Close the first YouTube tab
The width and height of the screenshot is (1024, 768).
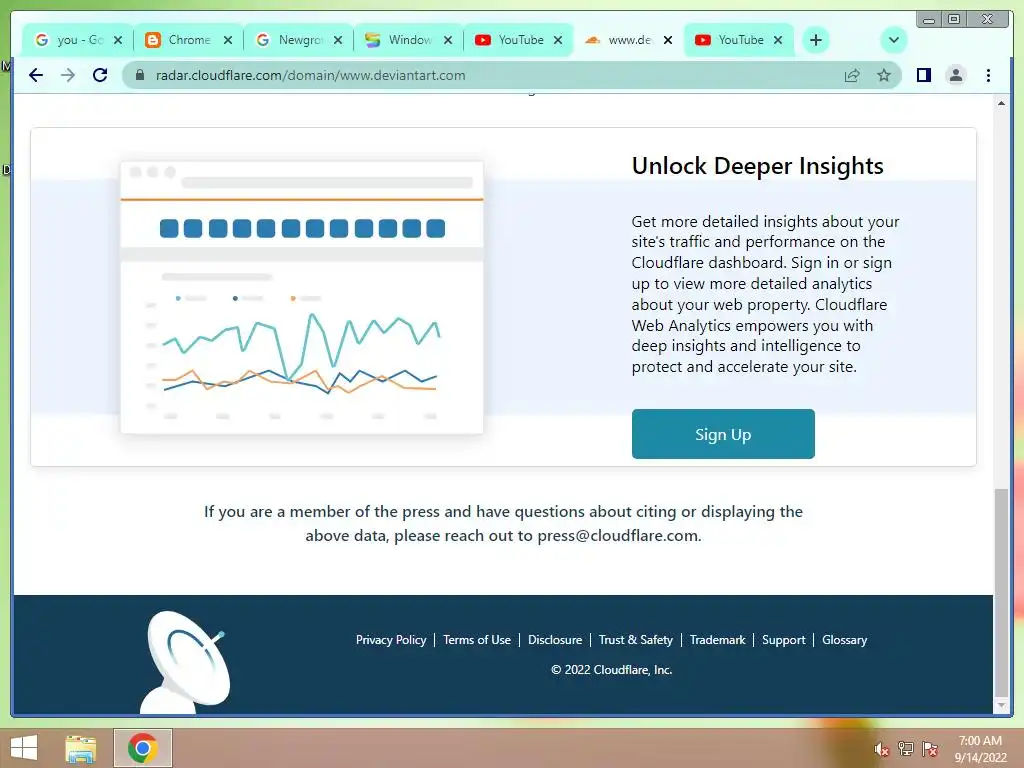pos(558,40)
